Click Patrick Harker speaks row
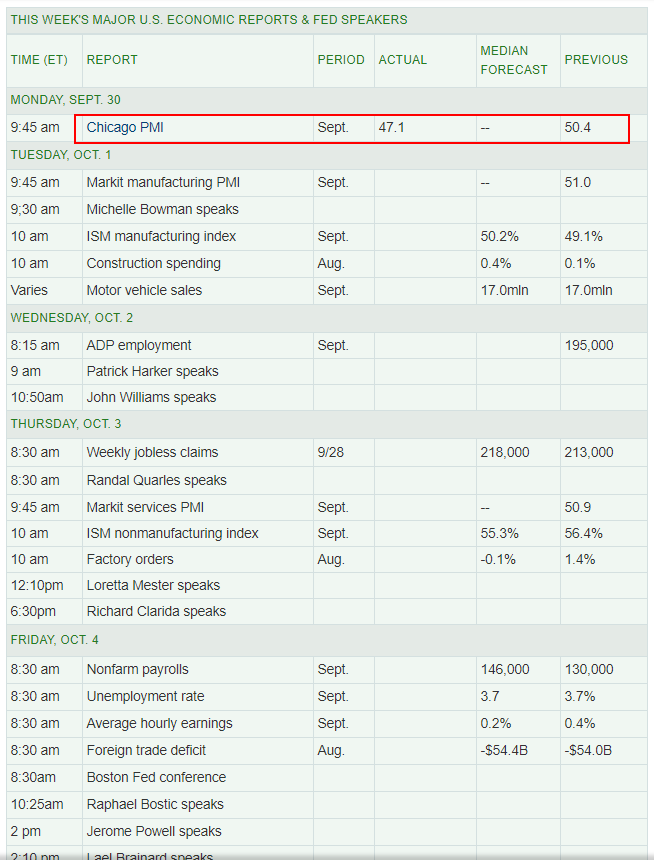654x860 pixels. (326, 371)
